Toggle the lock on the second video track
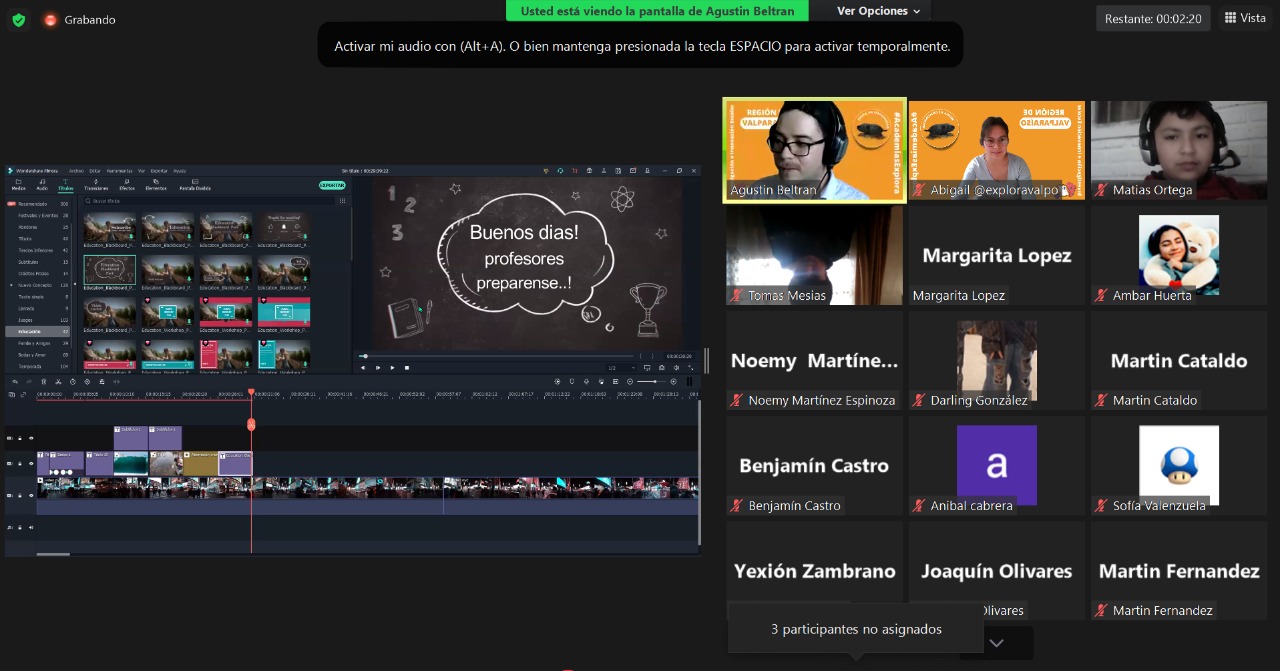 19,464
